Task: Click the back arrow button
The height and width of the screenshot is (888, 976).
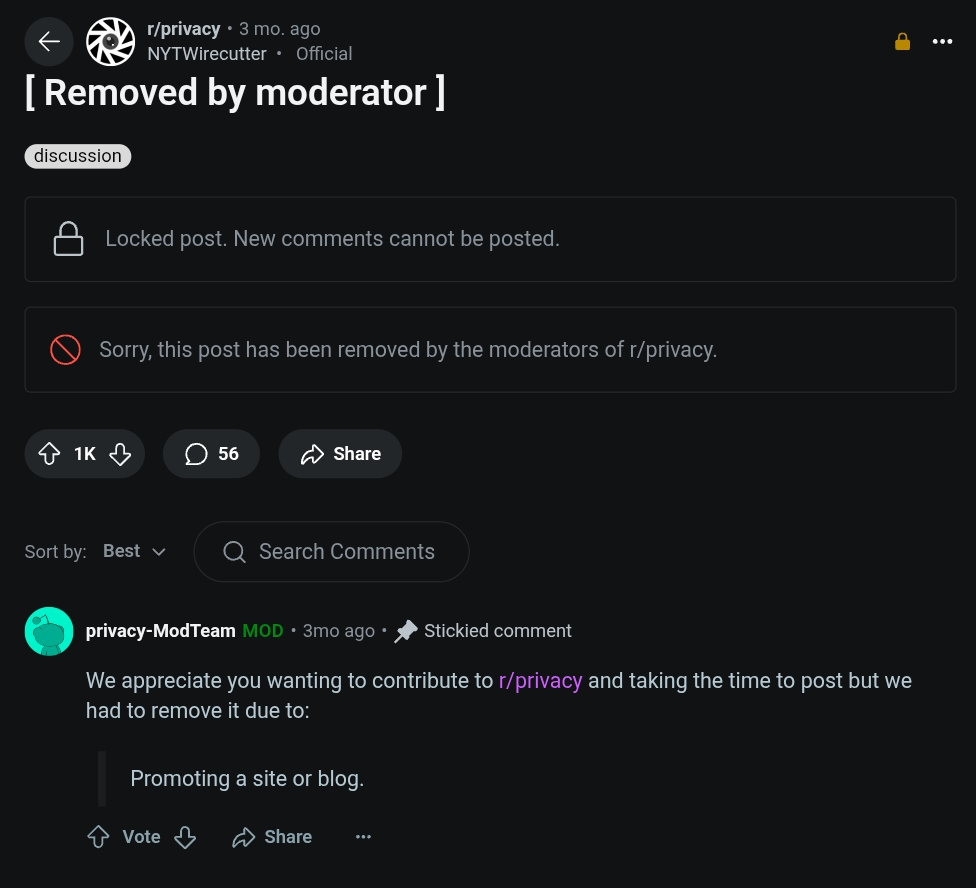Action: point(49,41)
